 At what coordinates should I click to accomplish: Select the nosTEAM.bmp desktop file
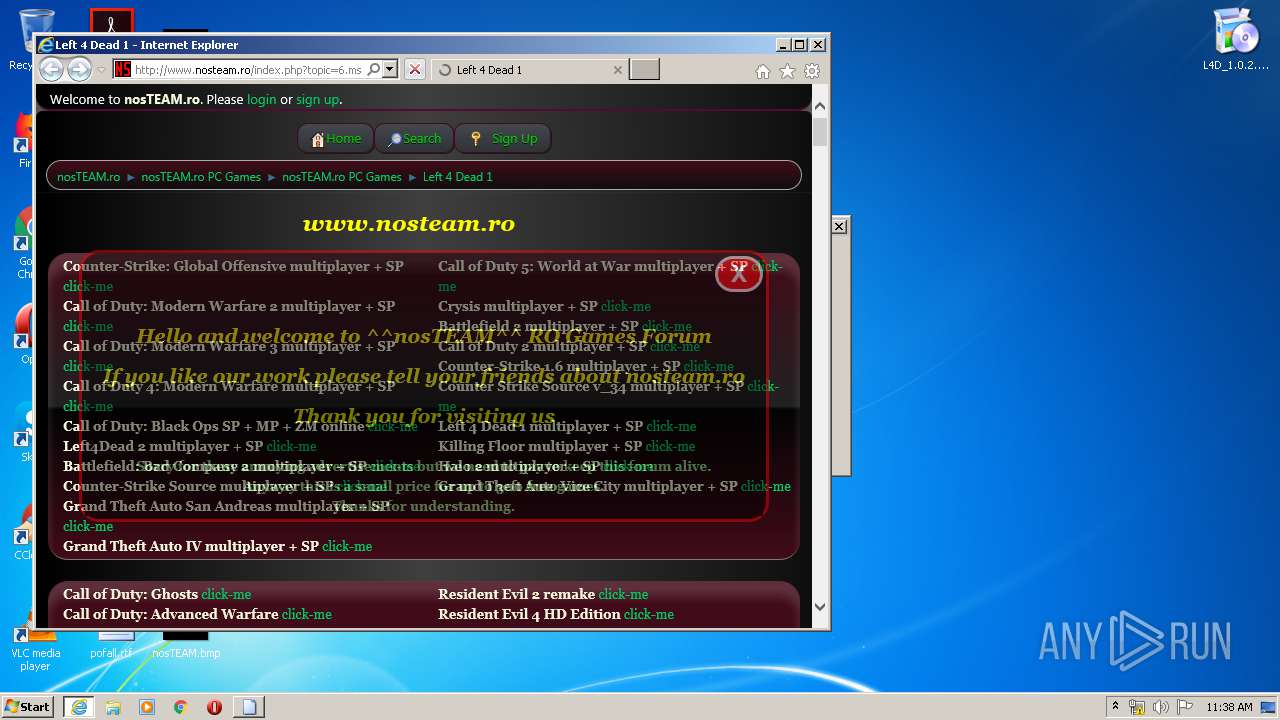click(186, 645)
